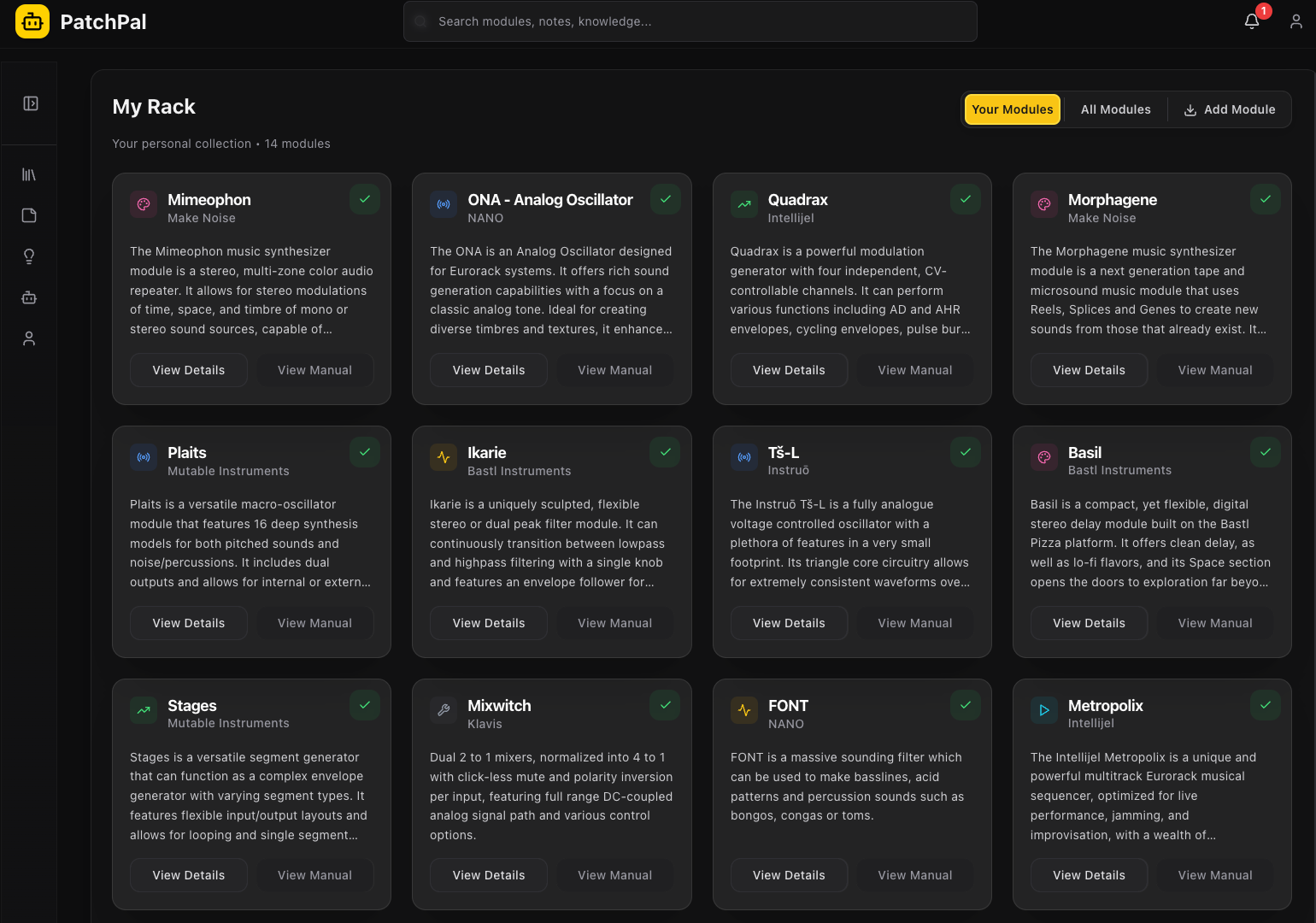Click the Mixwitch wrench icon

[x=444, y=710]
